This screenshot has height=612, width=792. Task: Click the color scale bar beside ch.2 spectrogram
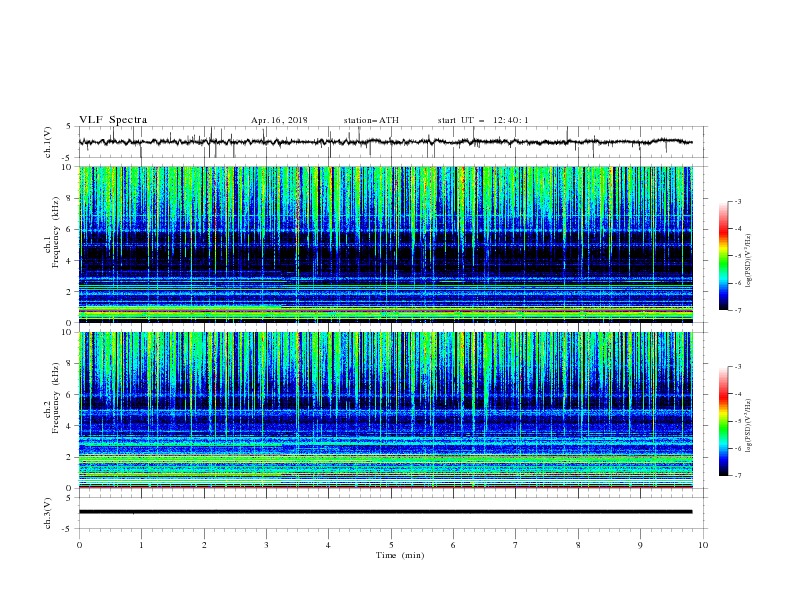[724, 421]
